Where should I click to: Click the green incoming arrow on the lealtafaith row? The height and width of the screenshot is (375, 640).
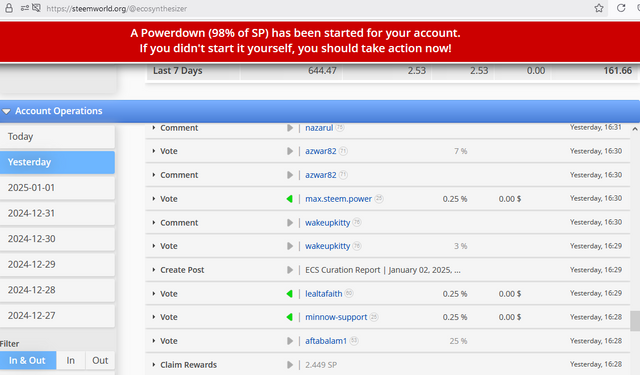coord(289,294)
